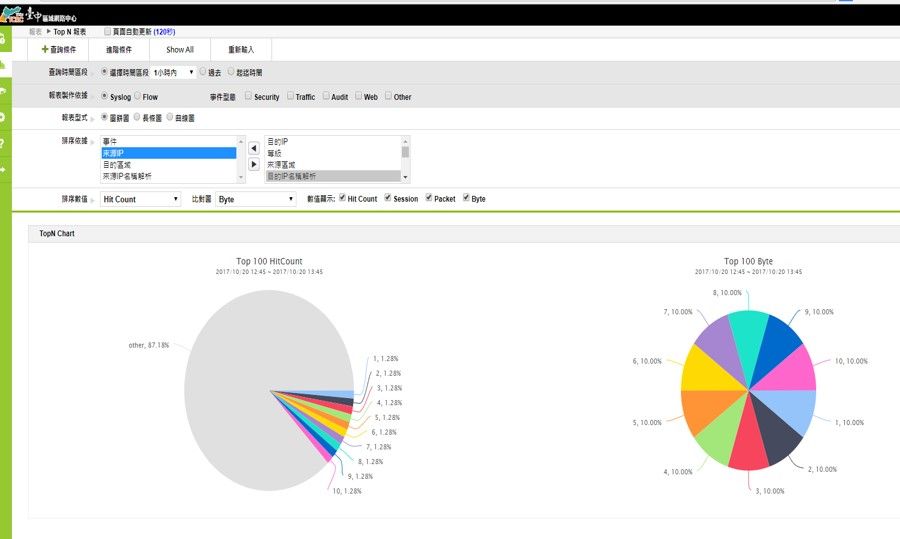This screenshot has height=539, width=900.
Task: Select the 選擇時間區段 radio button
Action: [104, 72]
